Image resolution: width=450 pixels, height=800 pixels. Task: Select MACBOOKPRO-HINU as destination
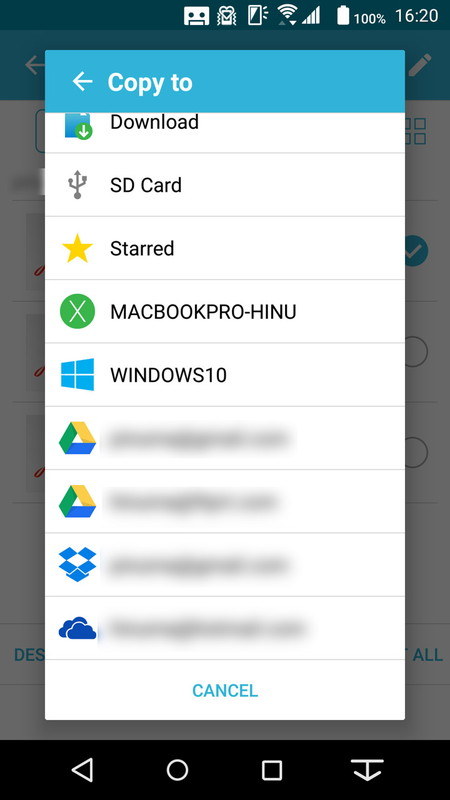(225, 311)
